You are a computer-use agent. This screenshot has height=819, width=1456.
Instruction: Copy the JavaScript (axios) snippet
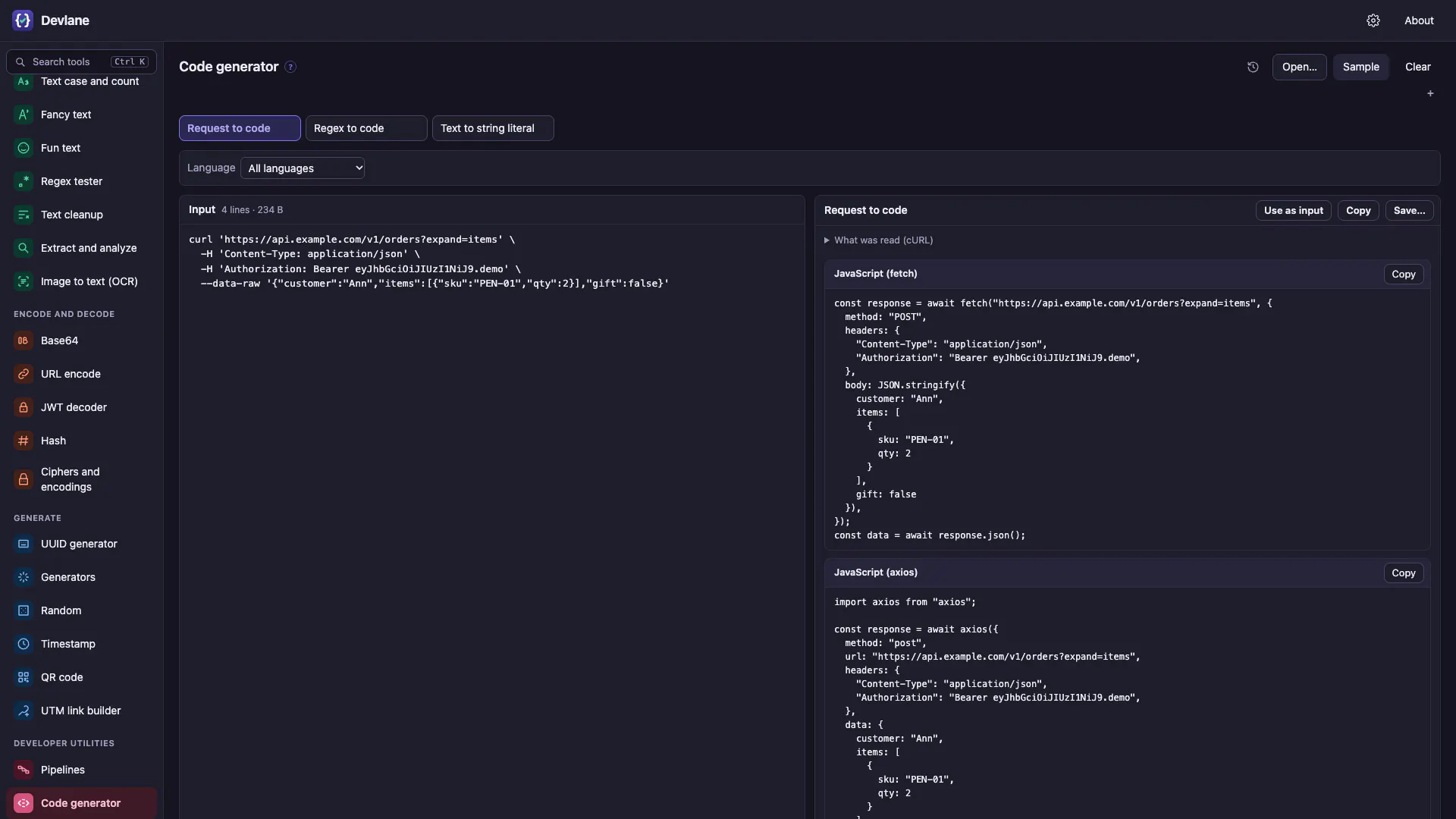click(x=1404, y=573)
